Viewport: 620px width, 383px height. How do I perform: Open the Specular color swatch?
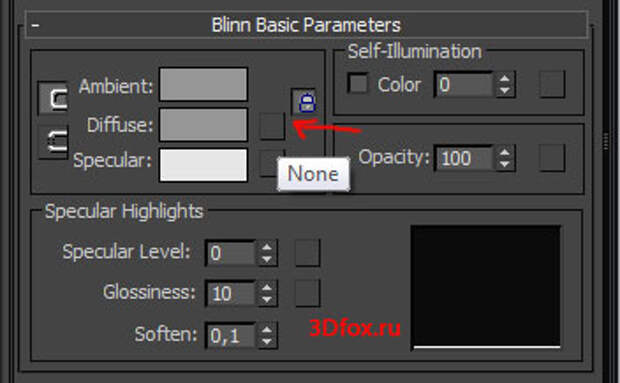click(x=204, y=165)
